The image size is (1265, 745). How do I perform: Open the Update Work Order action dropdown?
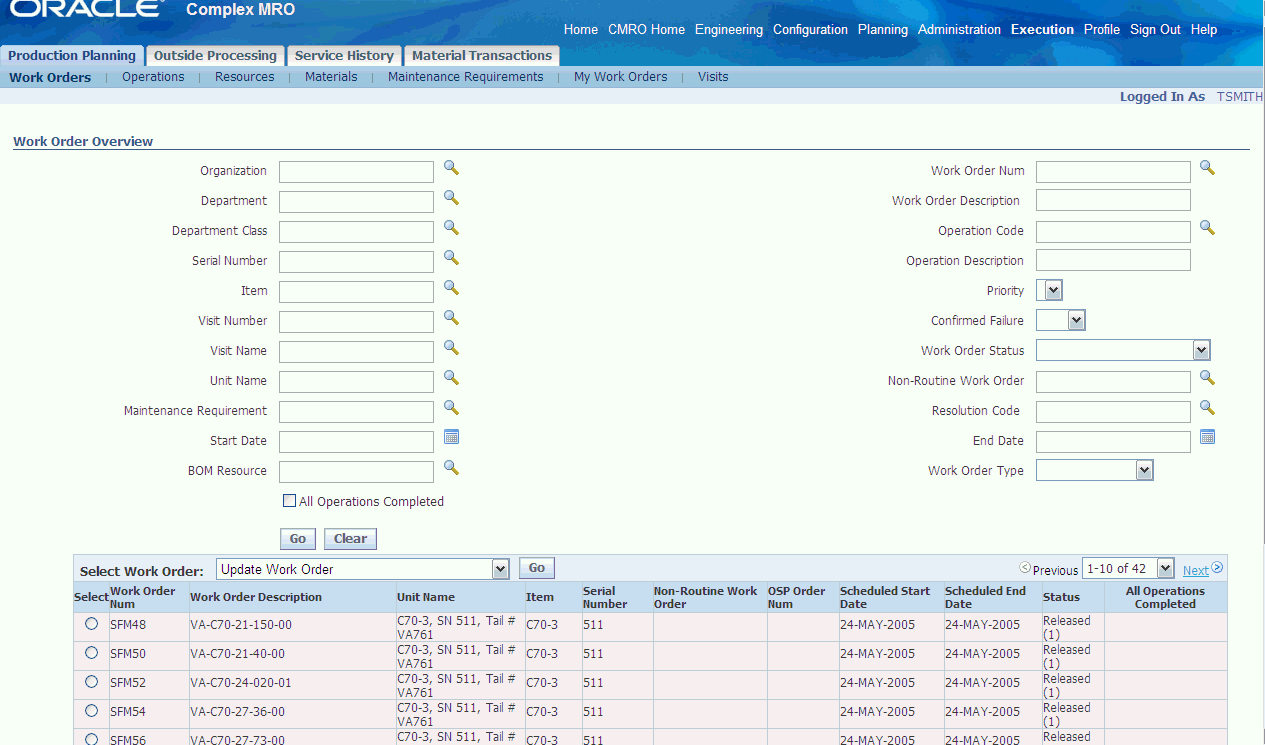tap(363, 569)
